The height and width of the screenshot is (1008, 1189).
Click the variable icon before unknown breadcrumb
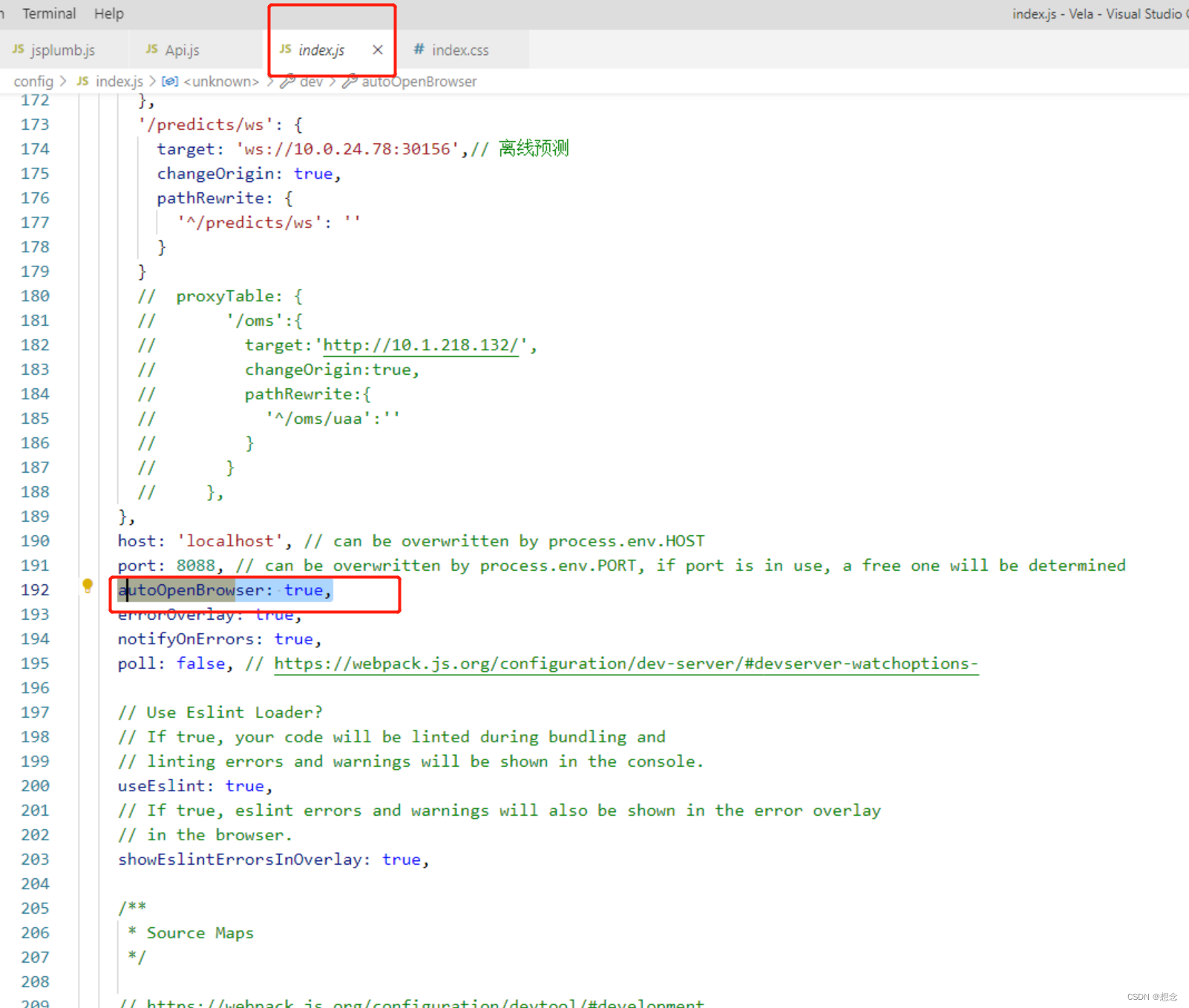170,81
